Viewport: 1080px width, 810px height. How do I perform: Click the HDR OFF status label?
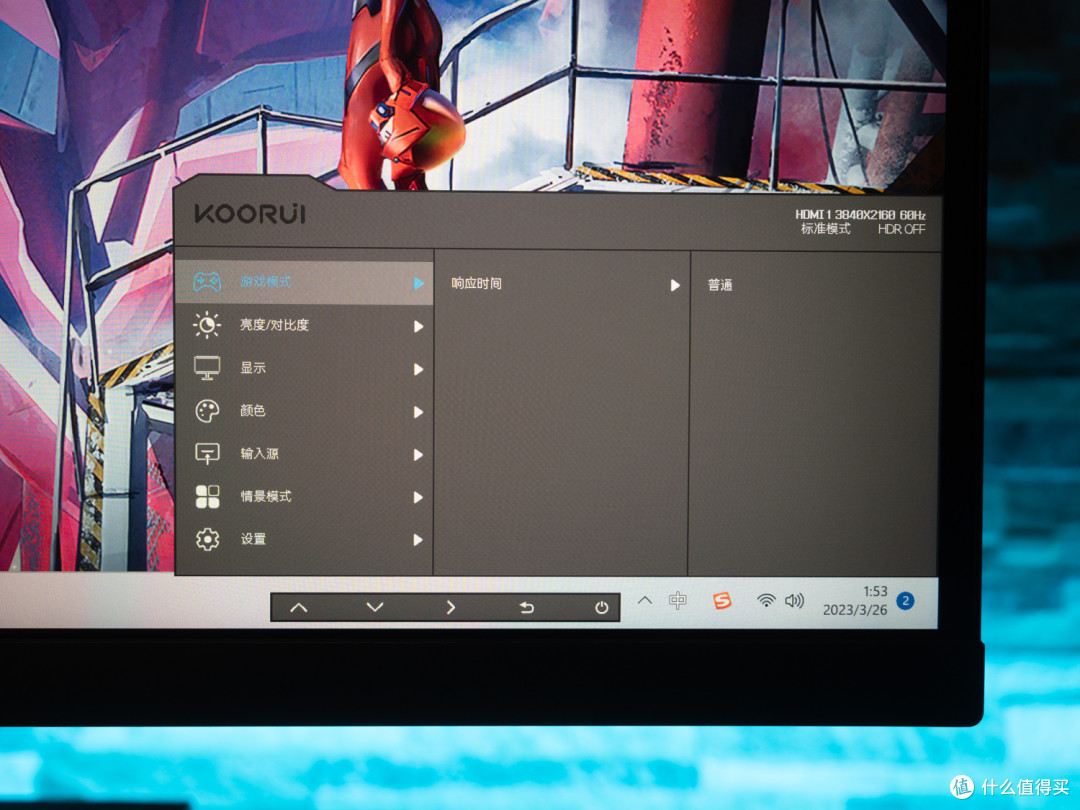(902, 229)
